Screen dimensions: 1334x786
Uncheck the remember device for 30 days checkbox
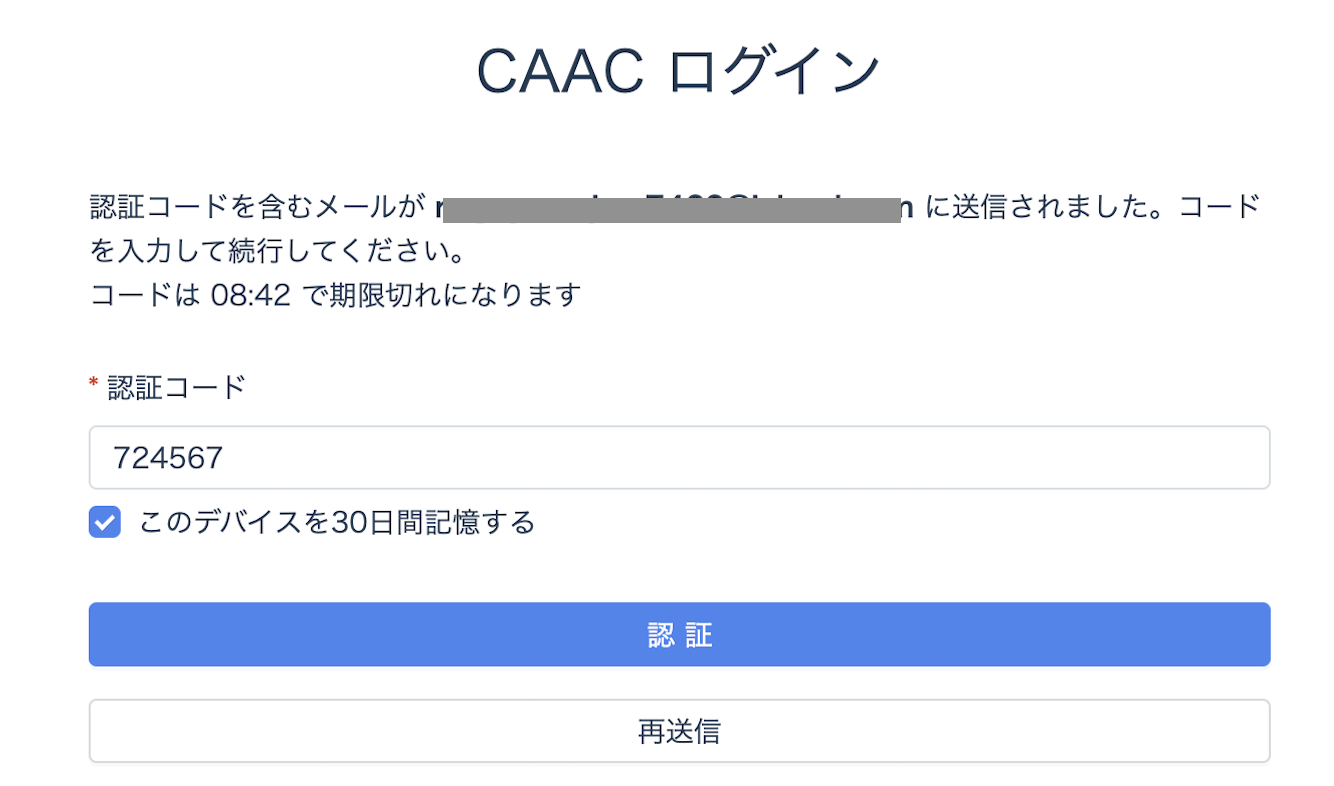105,522
